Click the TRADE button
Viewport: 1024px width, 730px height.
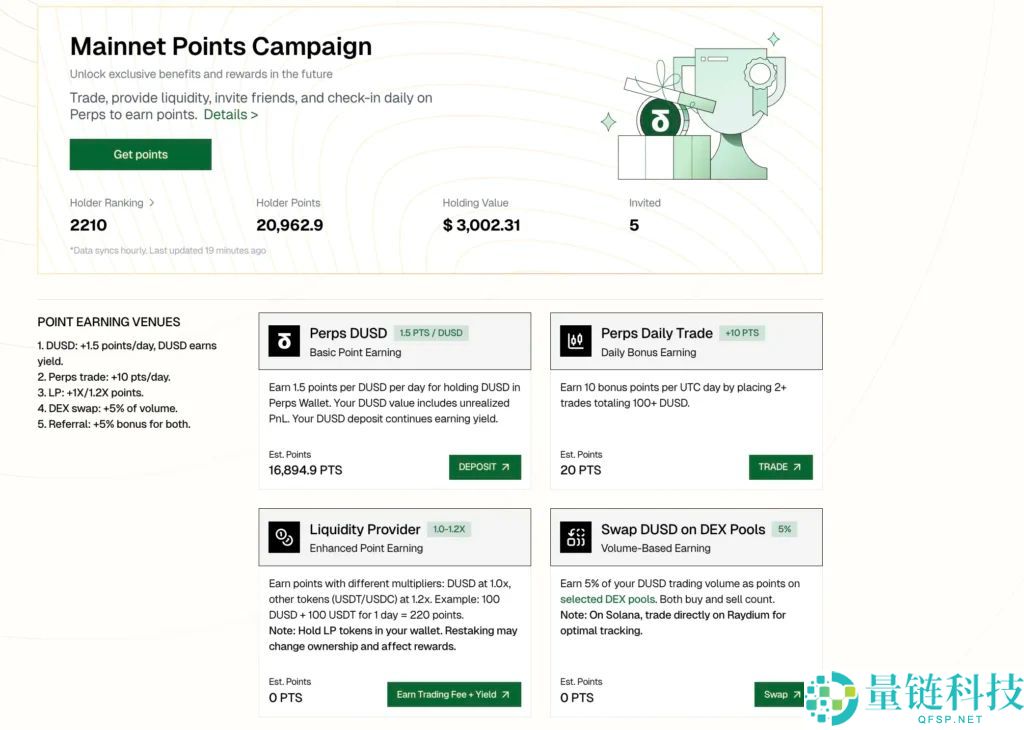780,467
